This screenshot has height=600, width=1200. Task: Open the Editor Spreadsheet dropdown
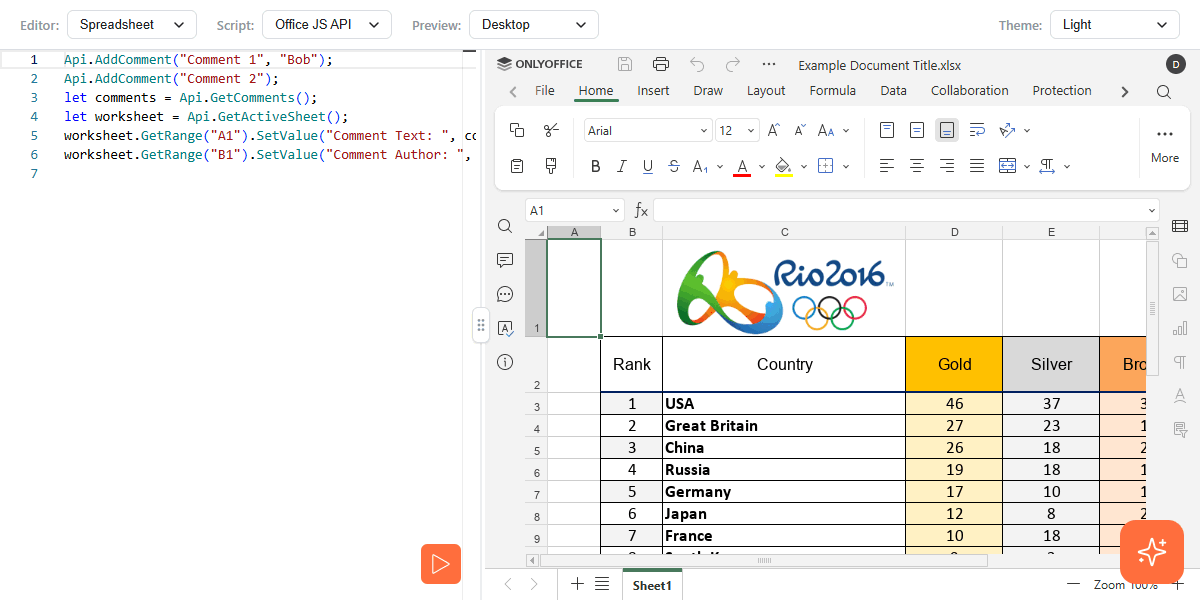click(x=132, y=24)
